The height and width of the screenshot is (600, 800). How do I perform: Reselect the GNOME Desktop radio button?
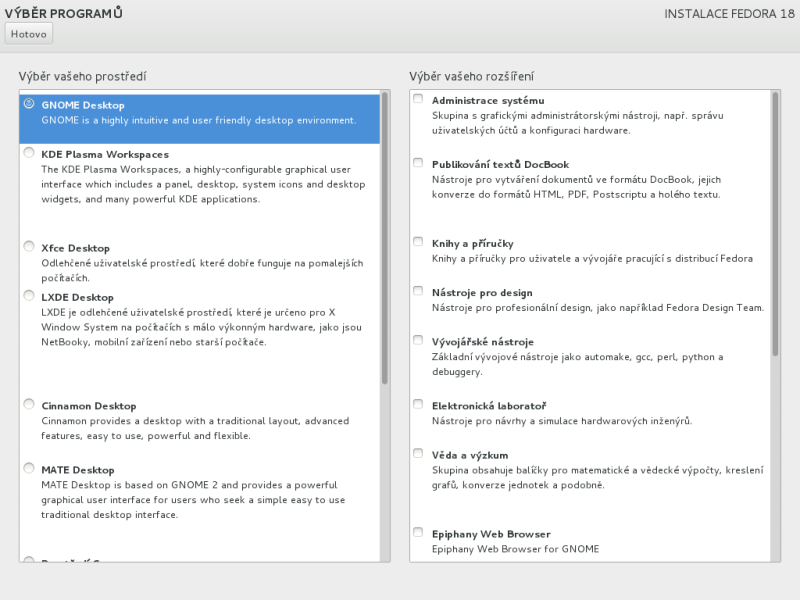point(29,102)
